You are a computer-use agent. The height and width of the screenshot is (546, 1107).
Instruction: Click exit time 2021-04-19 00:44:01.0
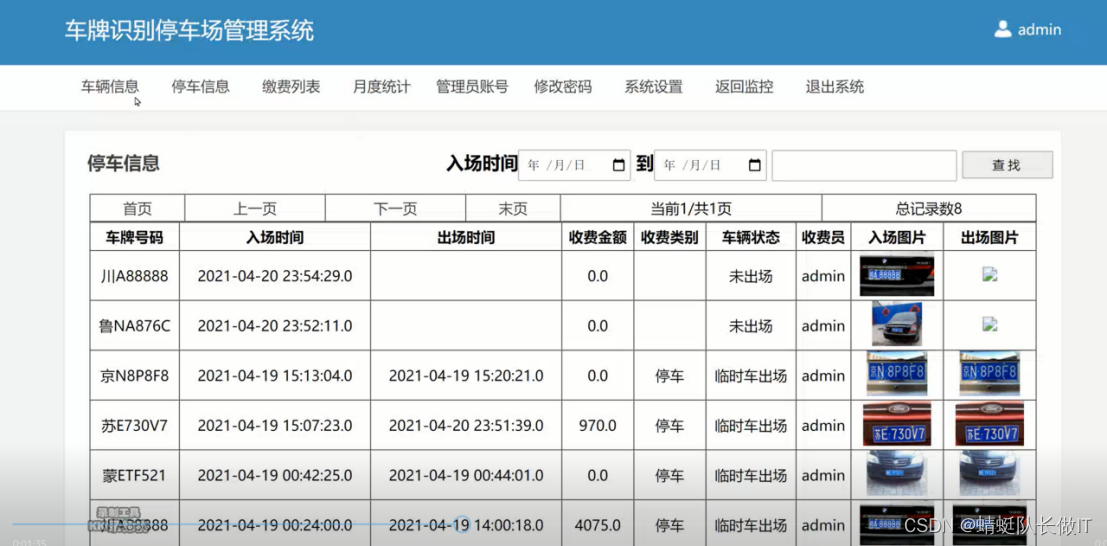(466, 475)
